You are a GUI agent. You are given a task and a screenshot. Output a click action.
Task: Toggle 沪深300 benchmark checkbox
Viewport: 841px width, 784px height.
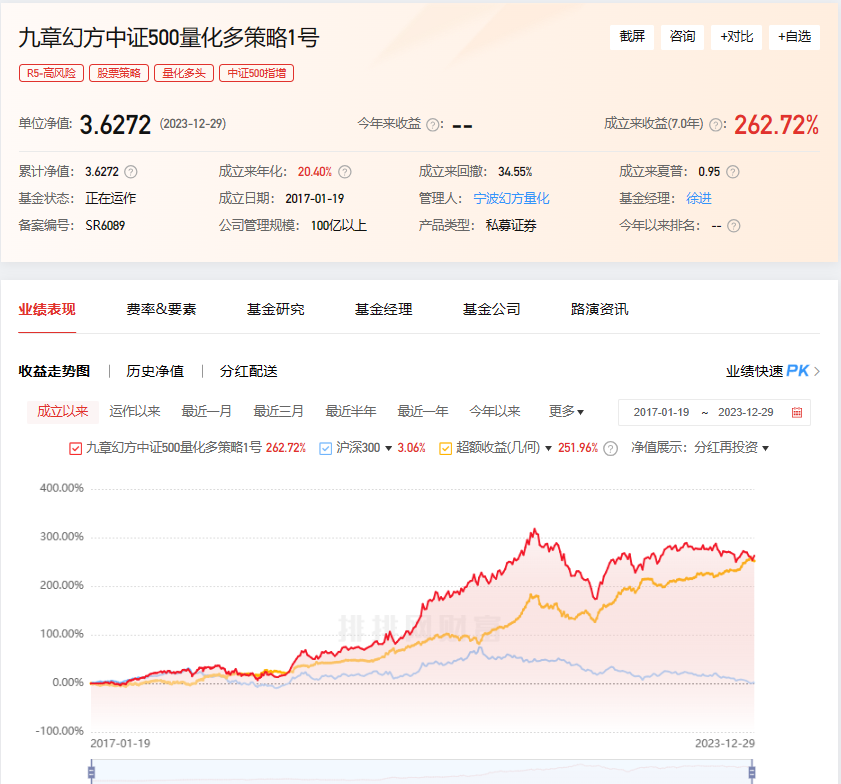(x=326, y=448)
